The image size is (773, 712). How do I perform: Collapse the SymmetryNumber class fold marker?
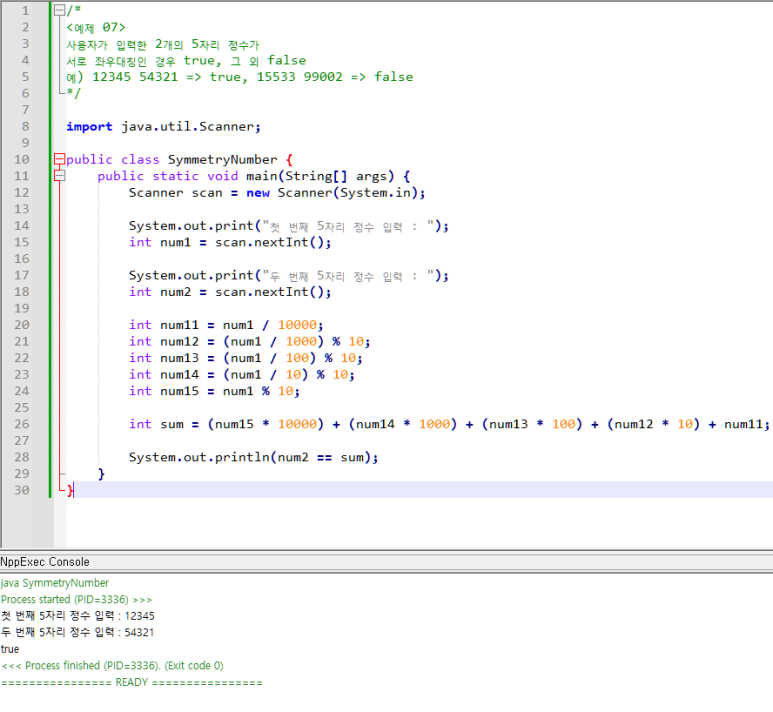[x=59, y=159]
